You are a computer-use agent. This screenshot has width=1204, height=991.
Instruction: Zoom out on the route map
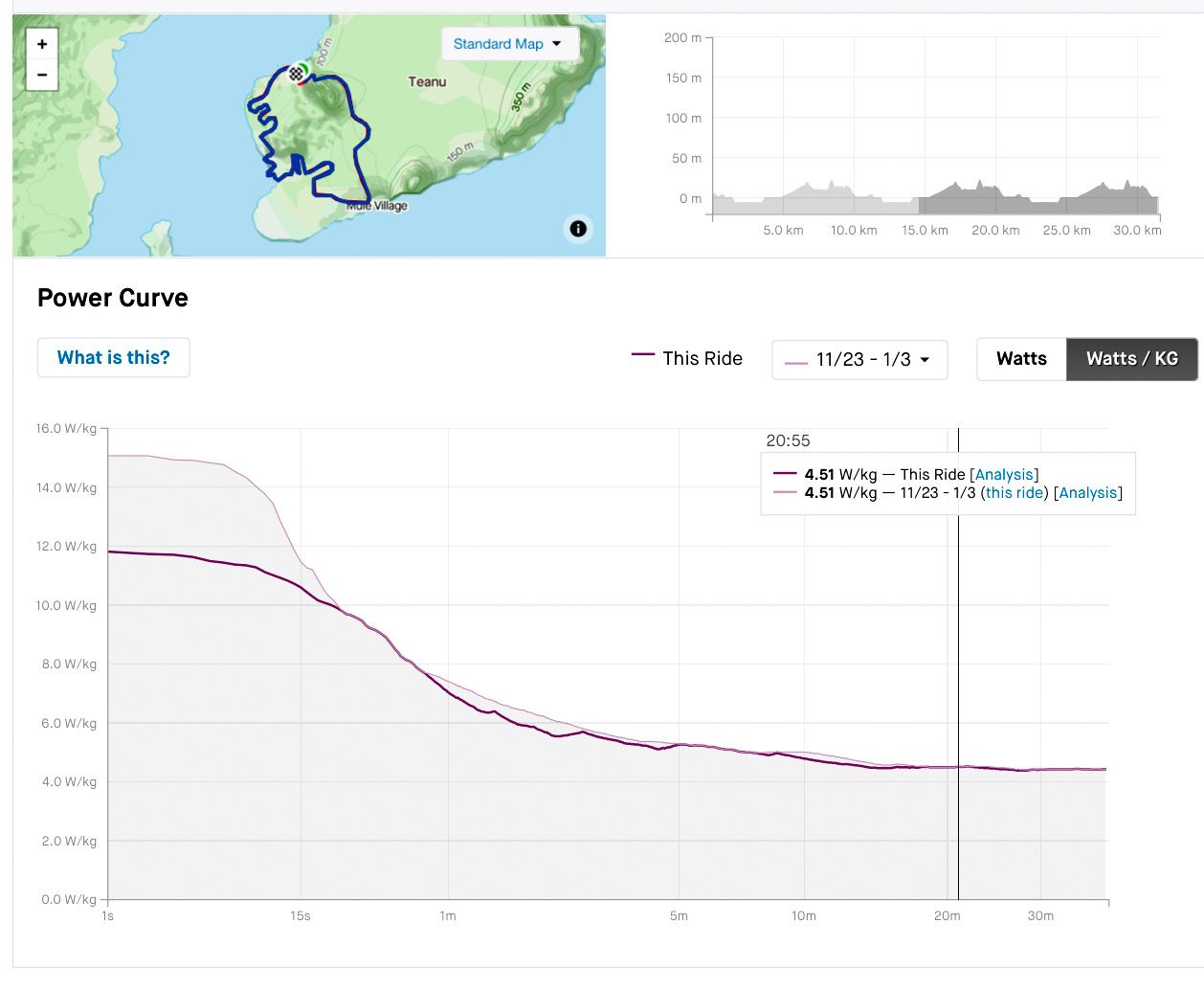[42, 75]
